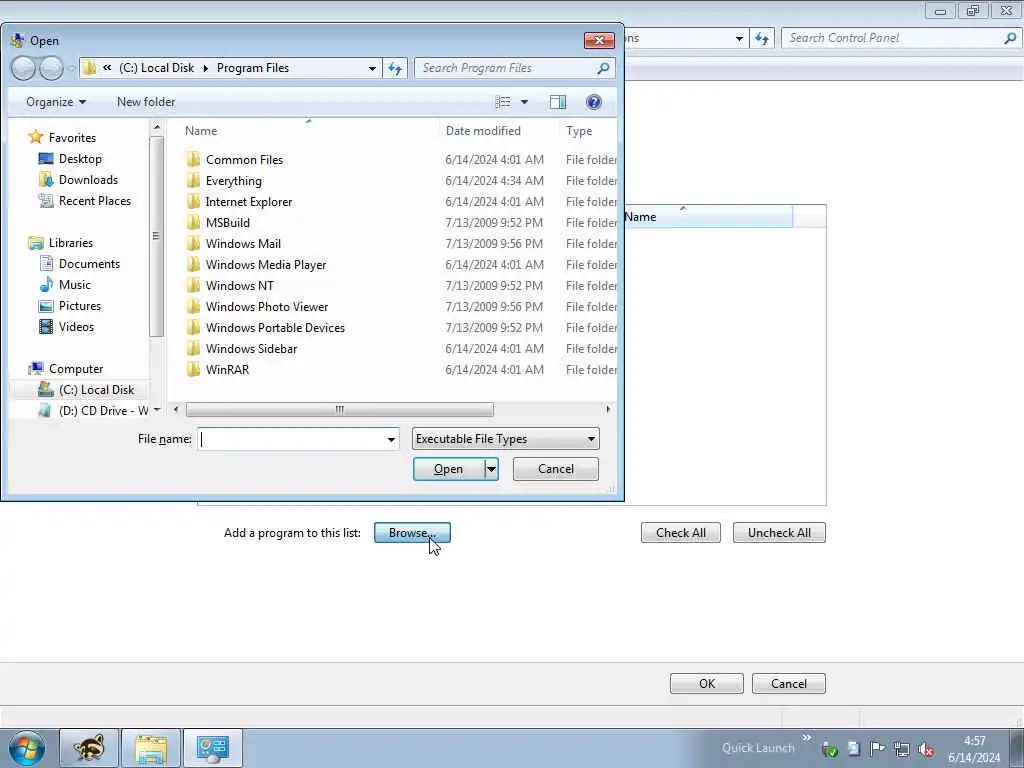Click the Open button
This screenshot has width=1024, height=768.
[x=449, y=469]
